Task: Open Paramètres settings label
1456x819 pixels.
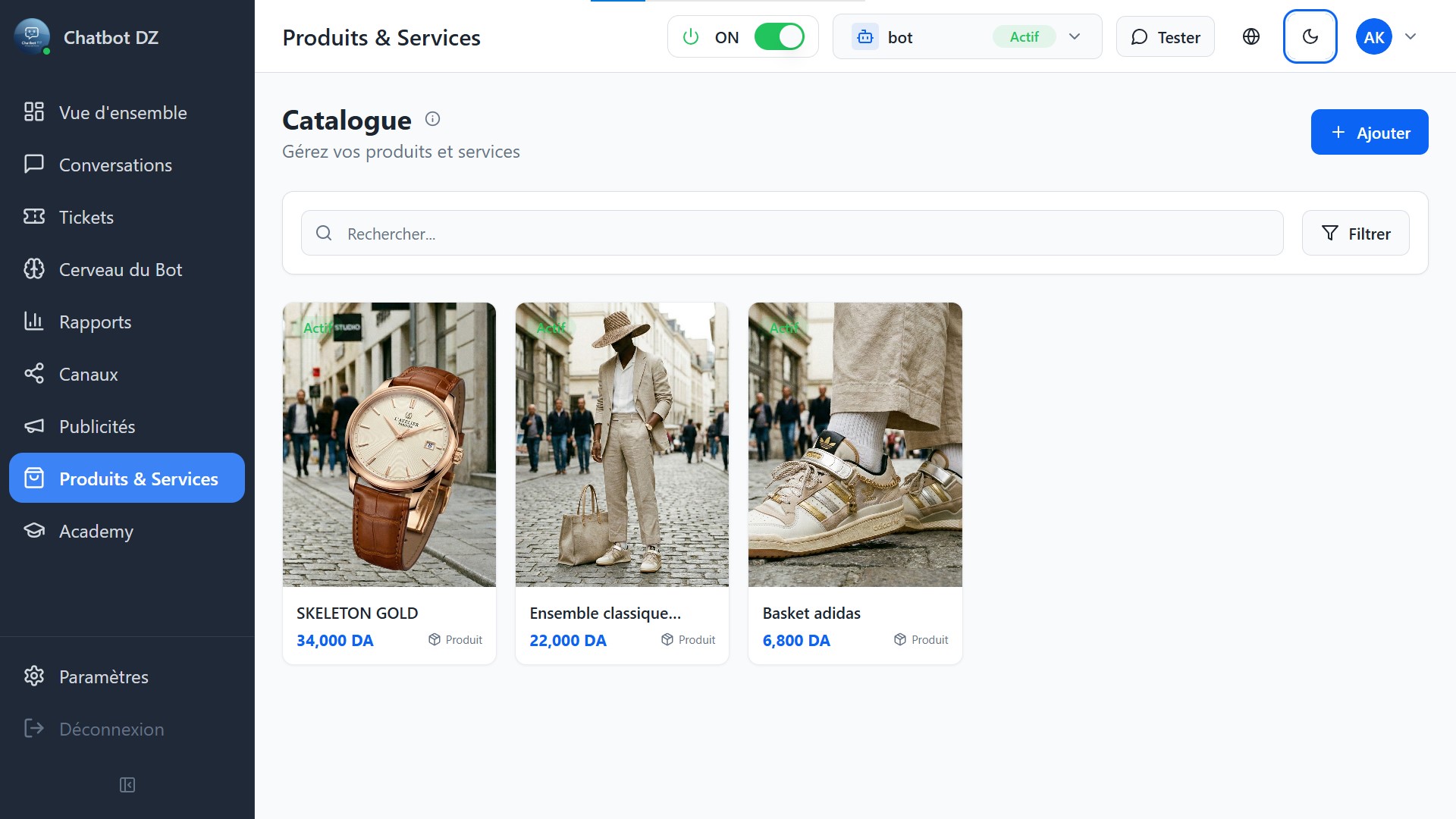Action: click(x=104, y=676)
